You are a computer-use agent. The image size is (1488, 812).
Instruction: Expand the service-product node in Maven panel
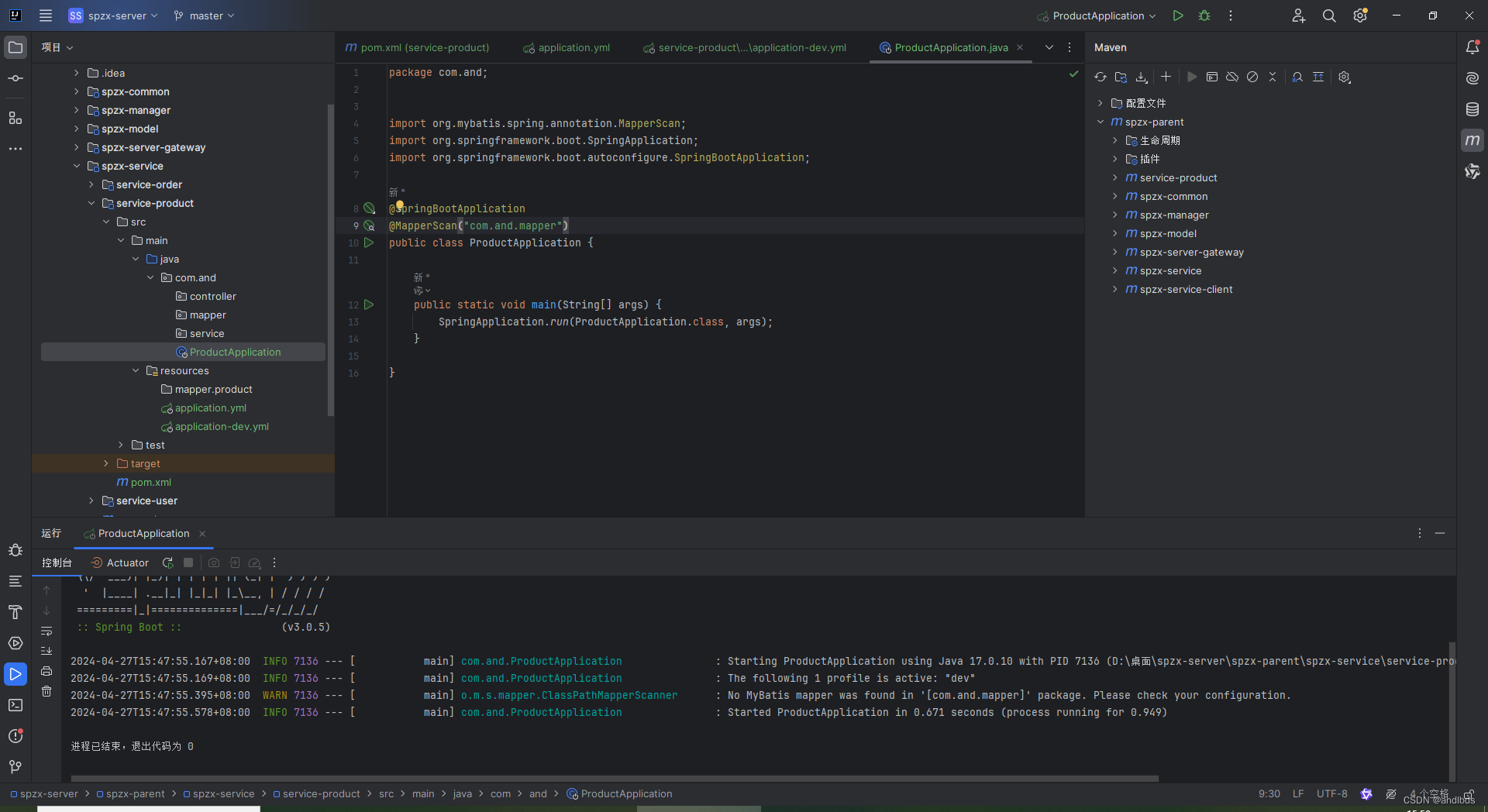(1114, 177)
